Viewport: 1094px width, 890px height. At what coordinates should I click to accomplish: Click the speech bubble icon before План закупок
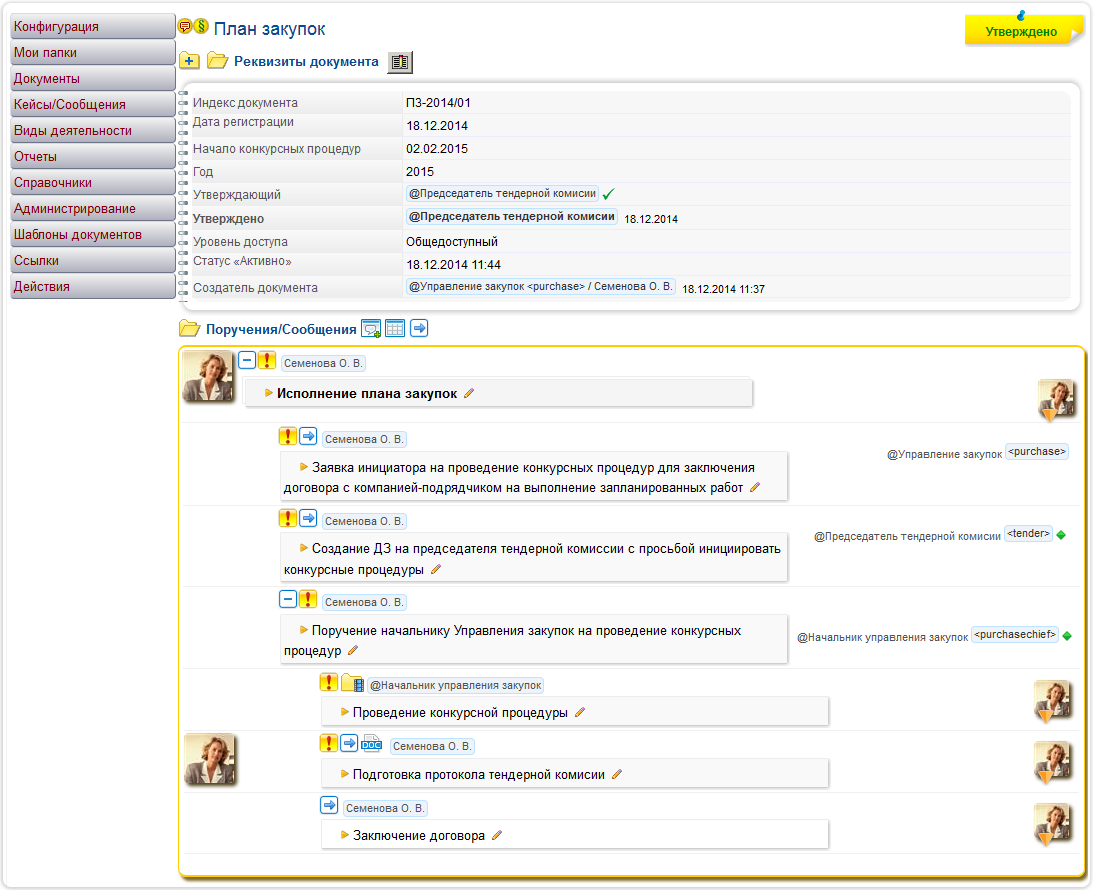pos(185,28)
